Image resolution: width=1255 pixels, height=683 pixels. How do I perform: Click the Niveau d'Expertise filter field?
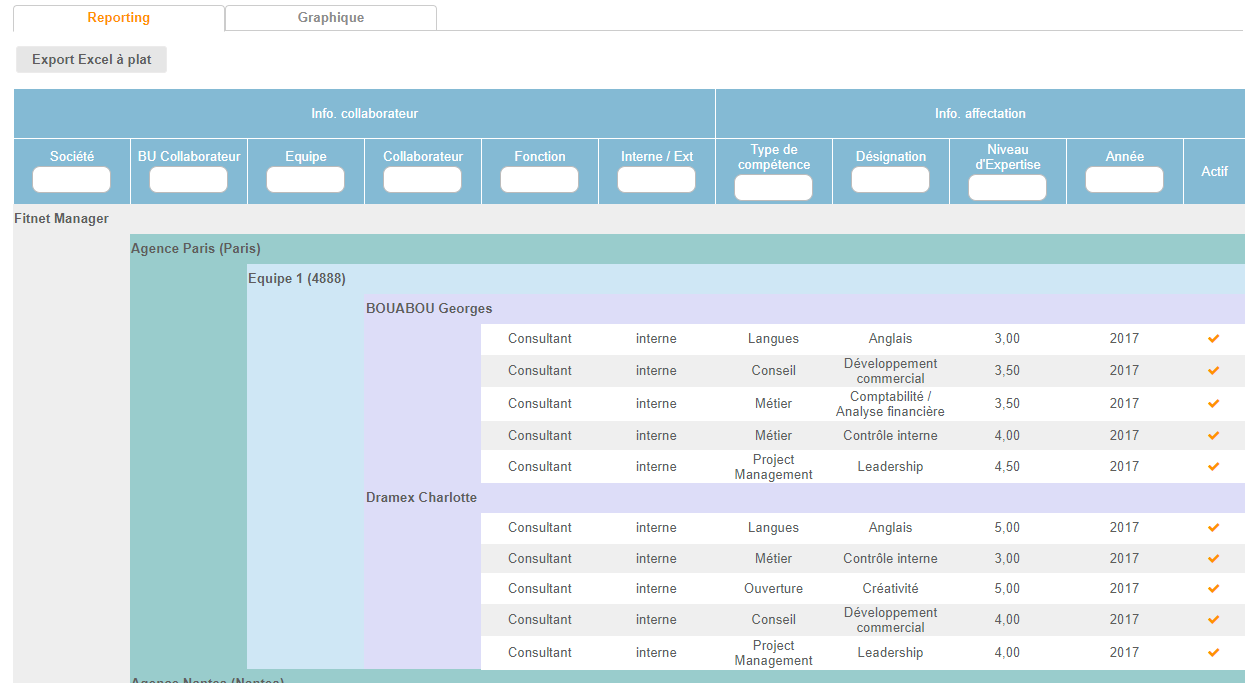click(1007, 188)
